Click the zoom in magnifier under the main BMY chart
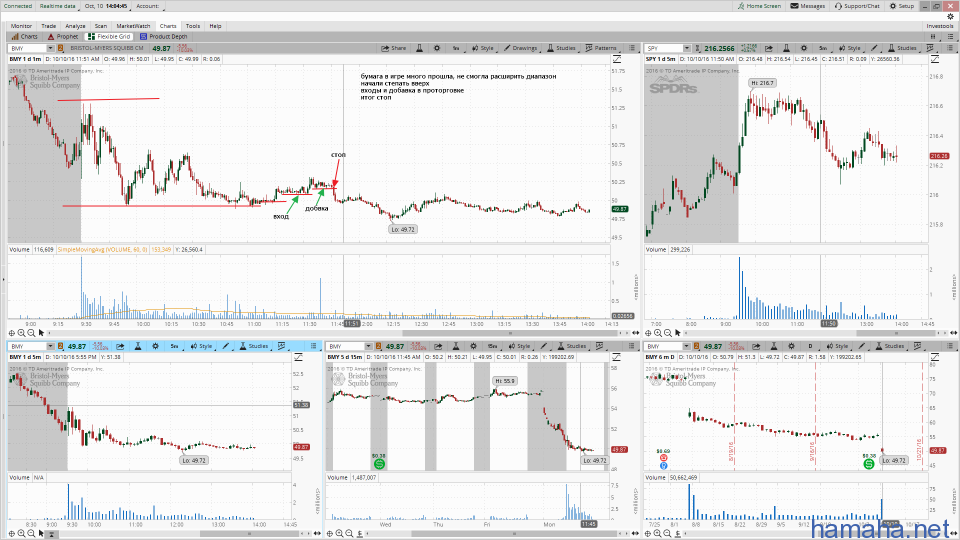Viewport: 960px width, 540px height. click(21, 333)
